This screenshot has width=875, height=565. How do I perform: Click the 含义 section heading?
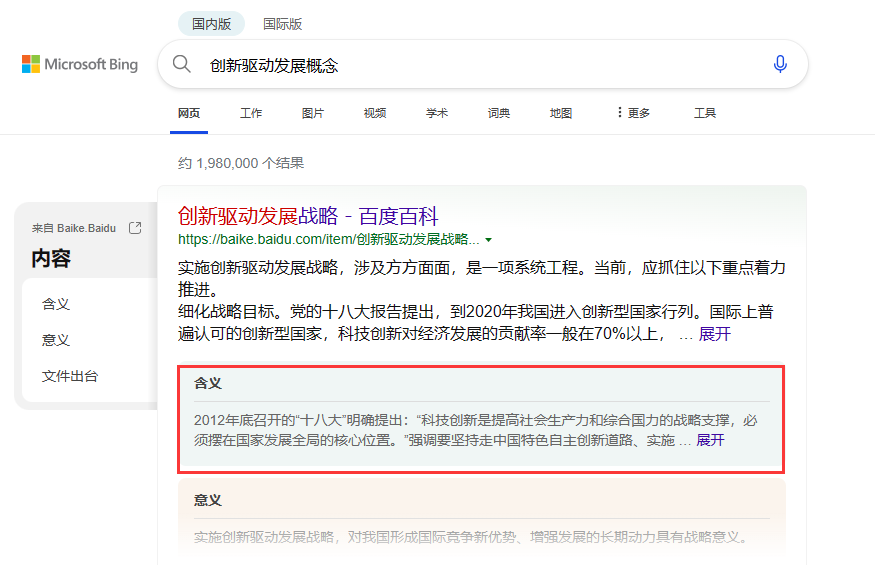click(208, 383)
